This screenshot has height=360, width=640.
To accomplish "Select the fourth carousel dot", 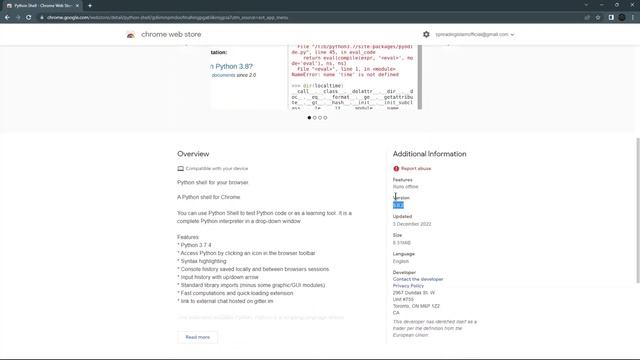I will [325, 118].
